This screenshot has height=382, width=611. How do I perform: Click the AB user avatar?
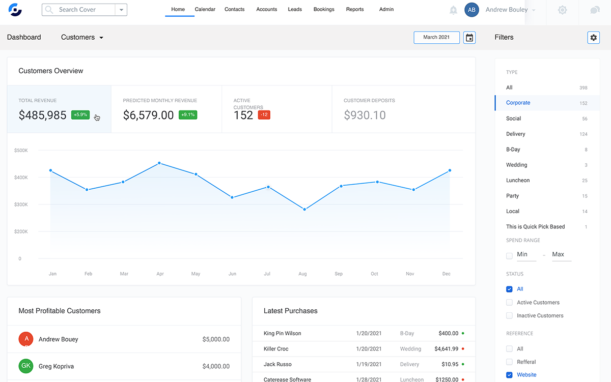471,10
